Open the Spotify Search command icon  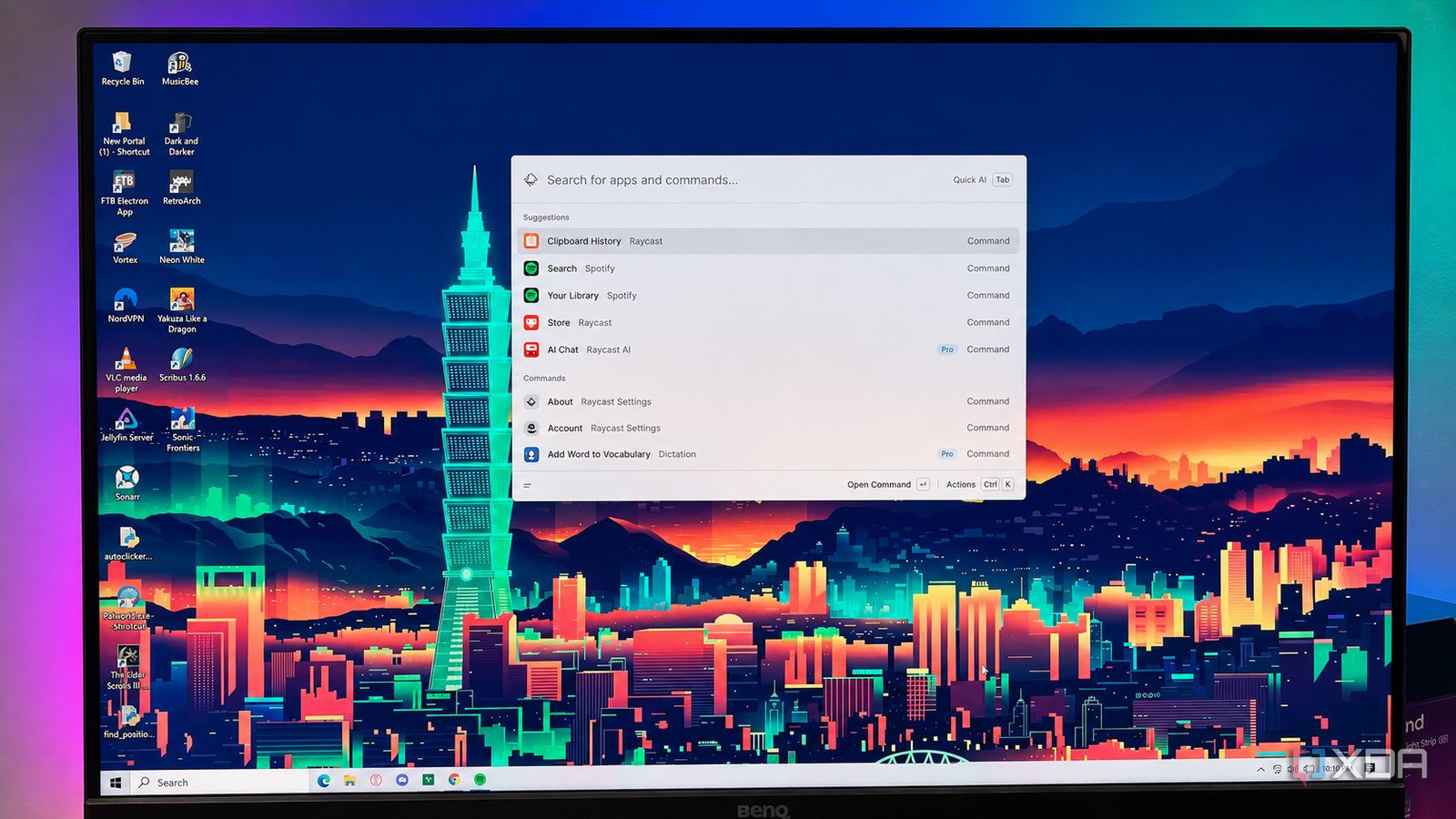(531, 268)
